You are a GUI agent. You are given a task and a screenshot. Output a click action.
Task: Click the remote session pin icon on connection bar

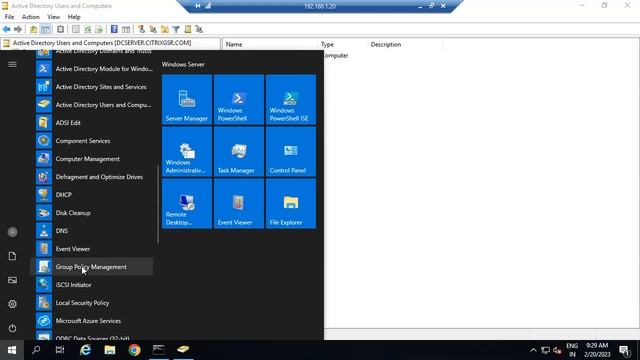pos(198,6)
